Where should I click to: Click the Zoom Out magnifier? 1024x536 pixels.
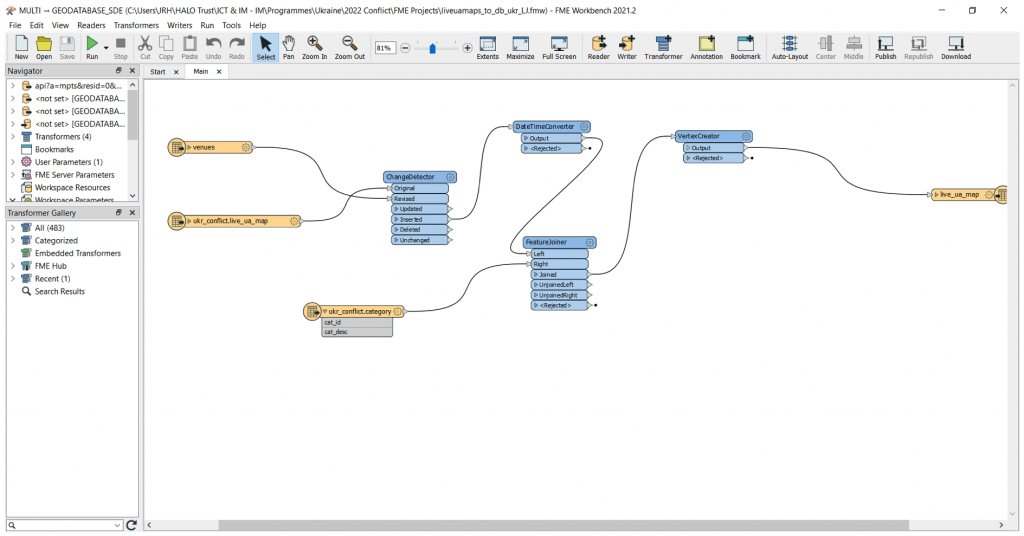click(x=349, y=47)
